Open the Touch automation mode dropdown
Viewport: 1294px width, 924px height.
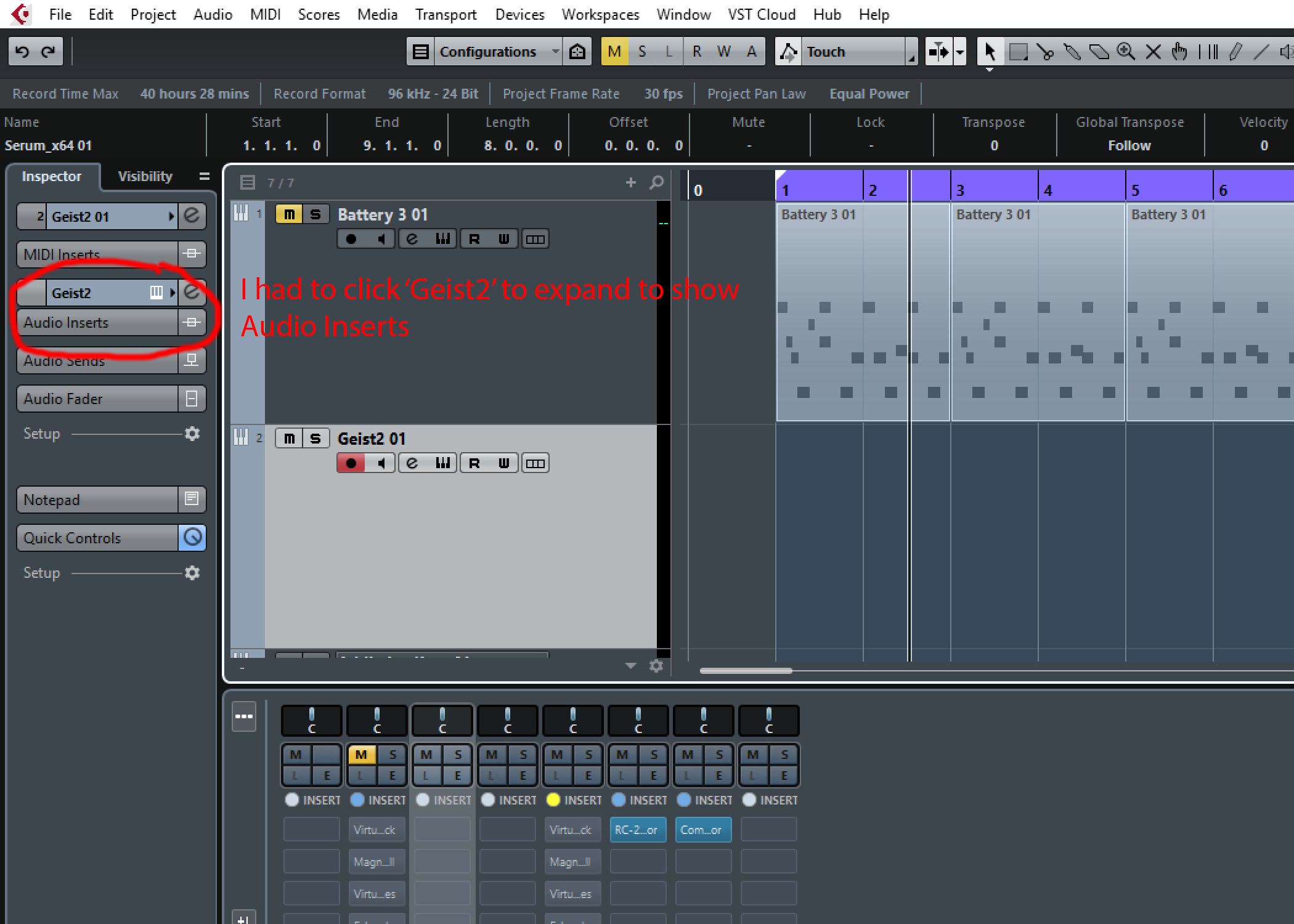[x=859, y=52]
